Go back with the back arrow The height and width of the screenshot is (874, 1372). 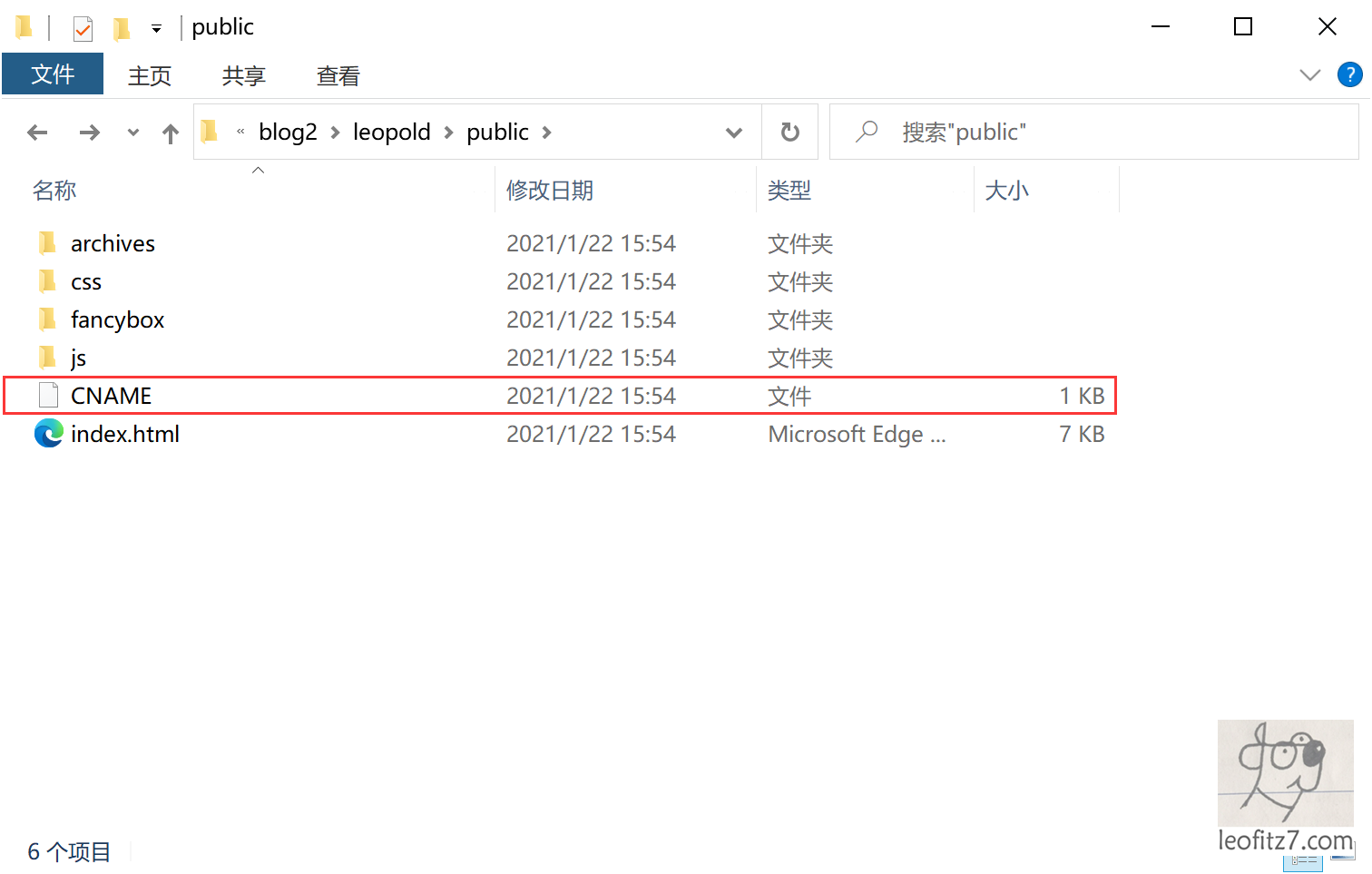click(x=37, y=133)
